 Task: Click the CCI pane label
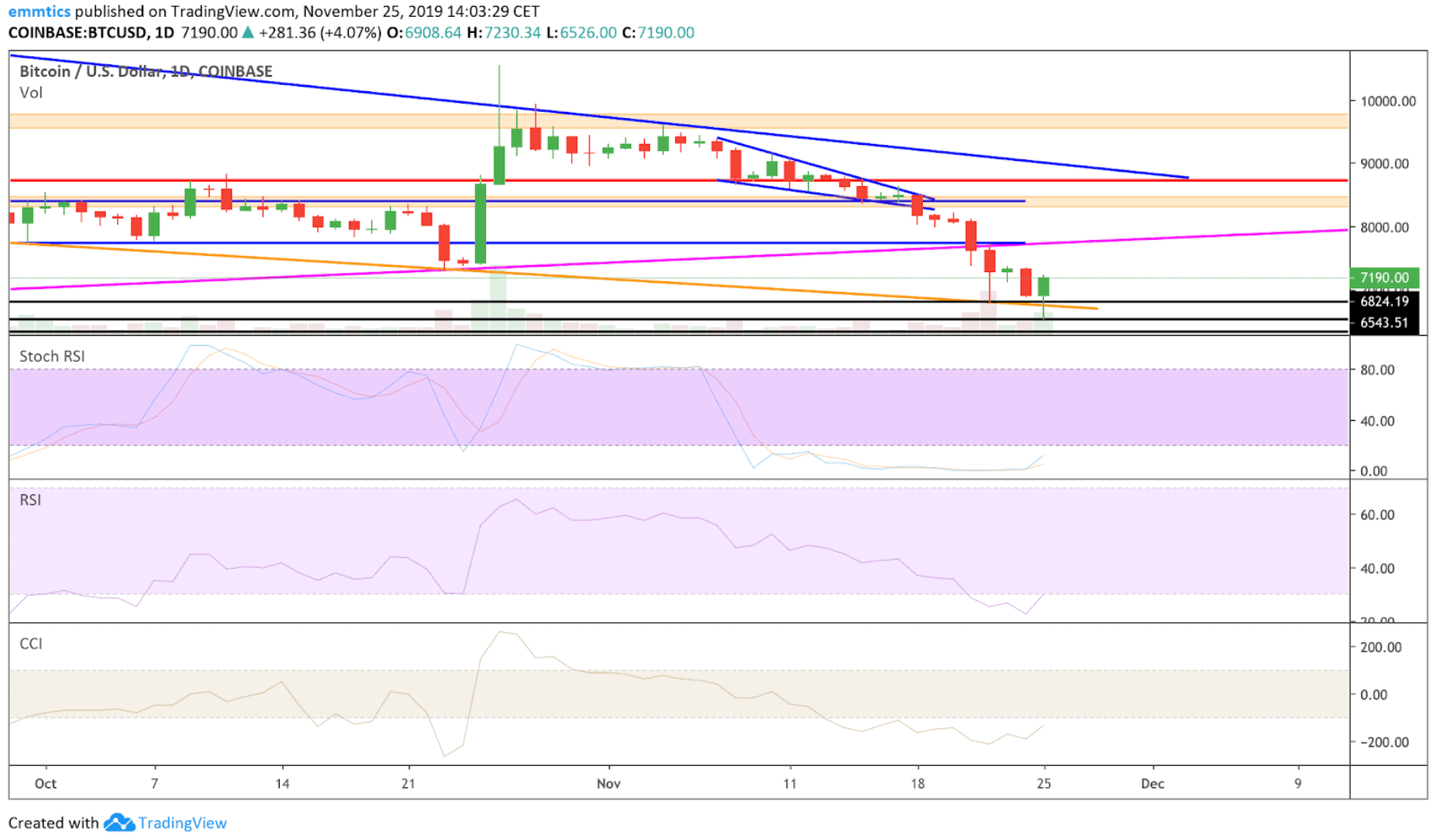tap(31, 644)
